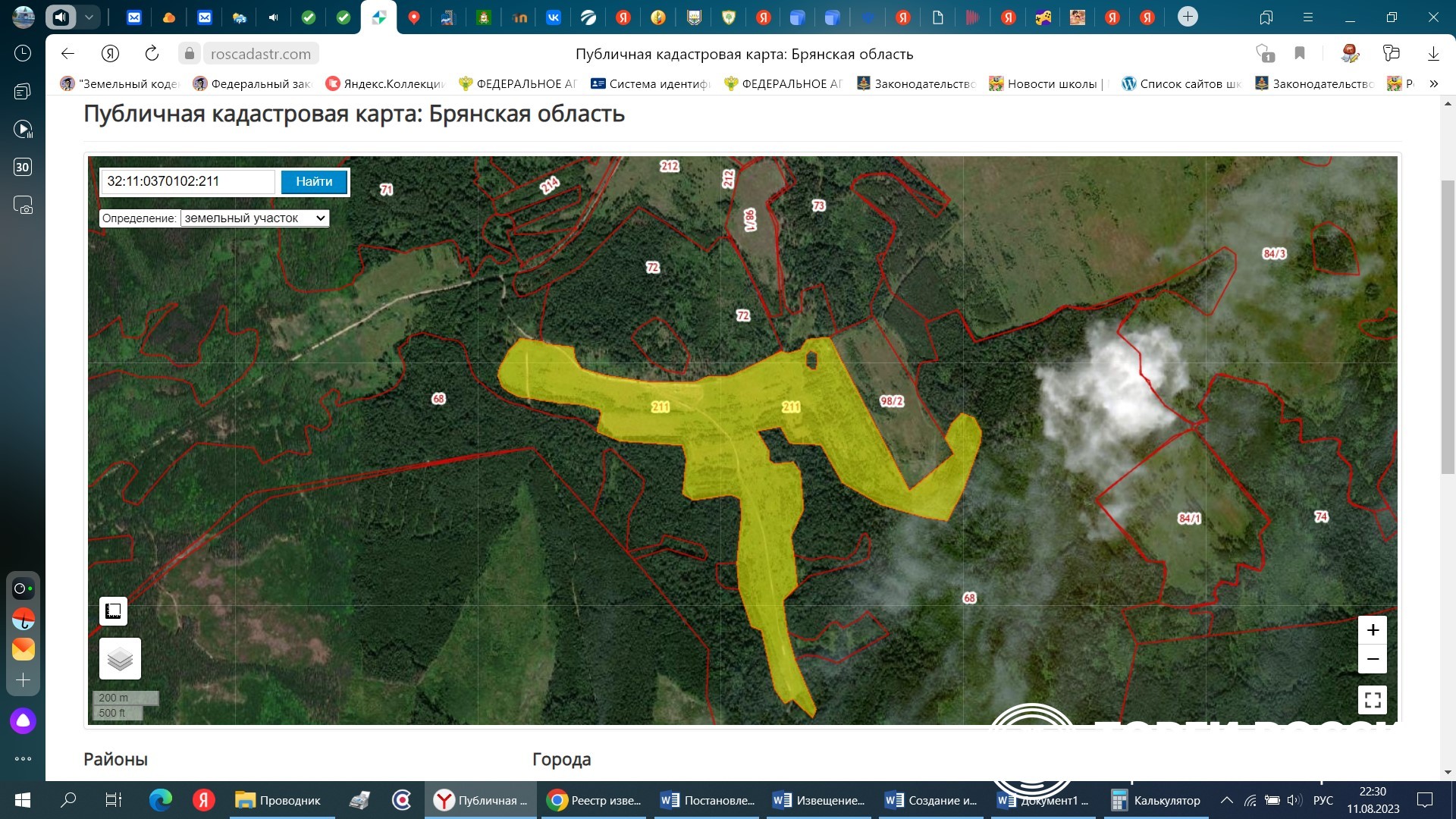Toggle fullscreen map view icon
The height and width of the screenshot is (819, 1456).
coord(1372,699)
